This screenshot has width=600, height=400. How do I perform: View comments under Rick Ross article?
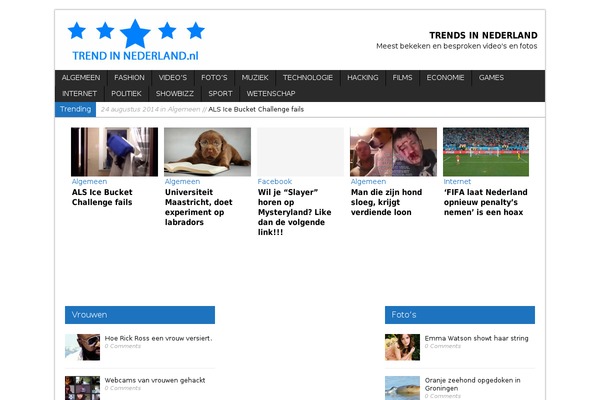123,346
